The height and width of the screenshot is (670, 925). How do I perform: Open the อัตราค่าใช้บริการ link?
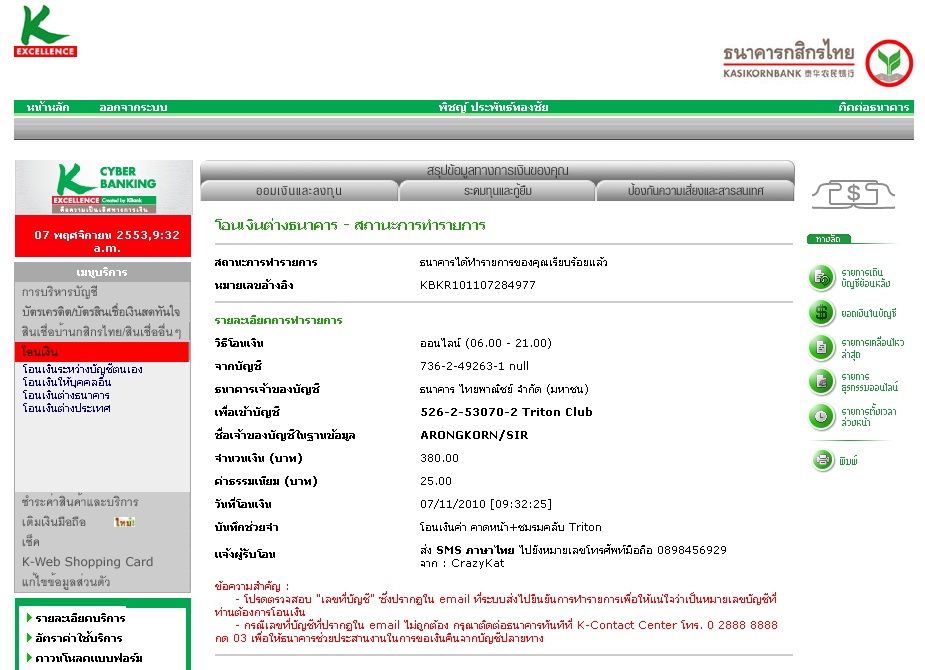(78, 638)
